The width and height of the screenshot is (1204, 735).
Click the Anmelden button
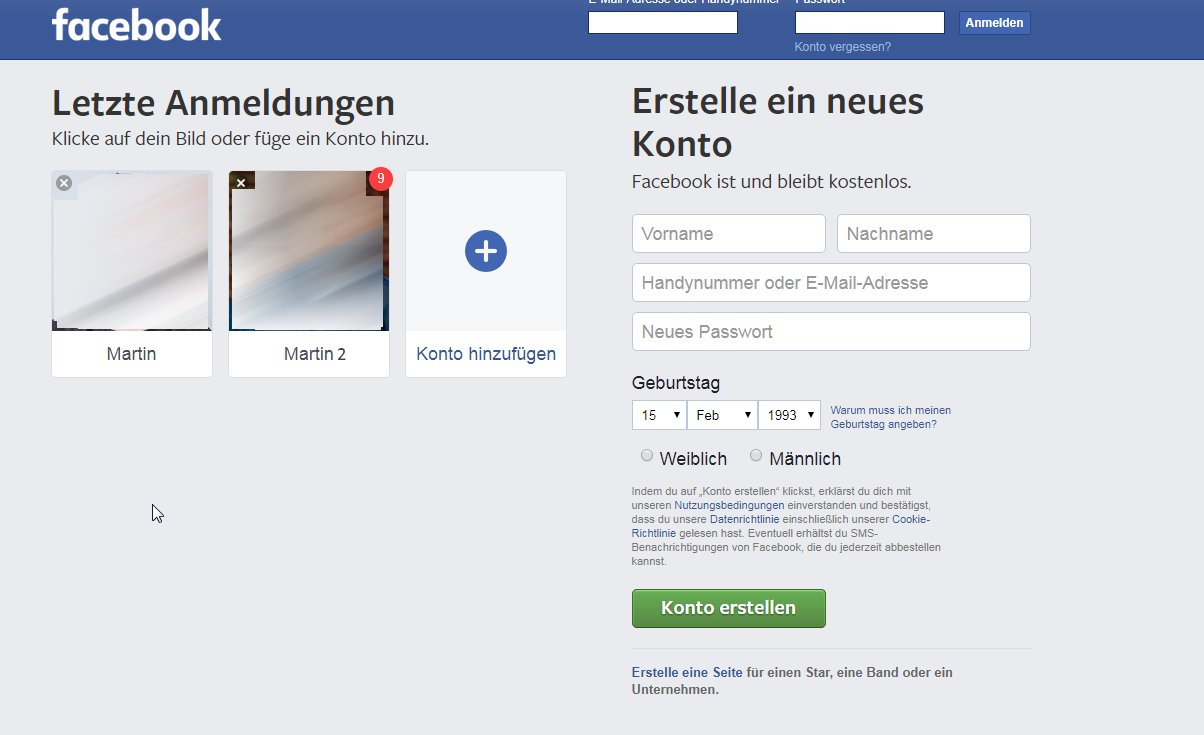coord(994,23)
